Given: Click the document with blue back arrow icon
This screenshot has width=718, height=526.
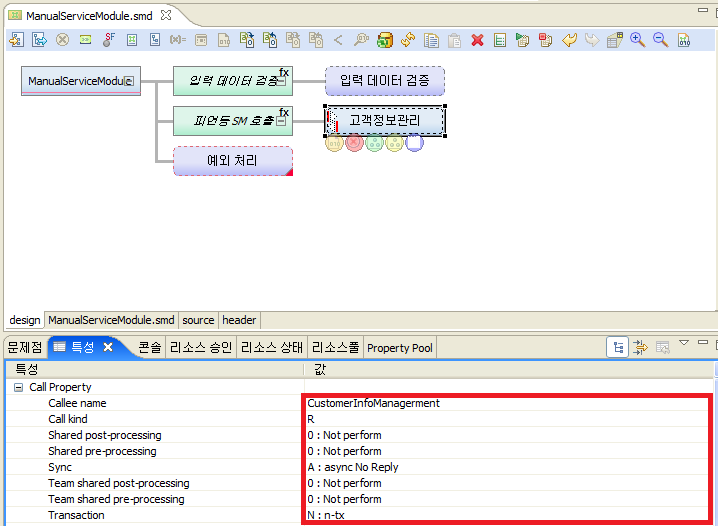Looking at the screenshot, I should [x=270, y=40].
